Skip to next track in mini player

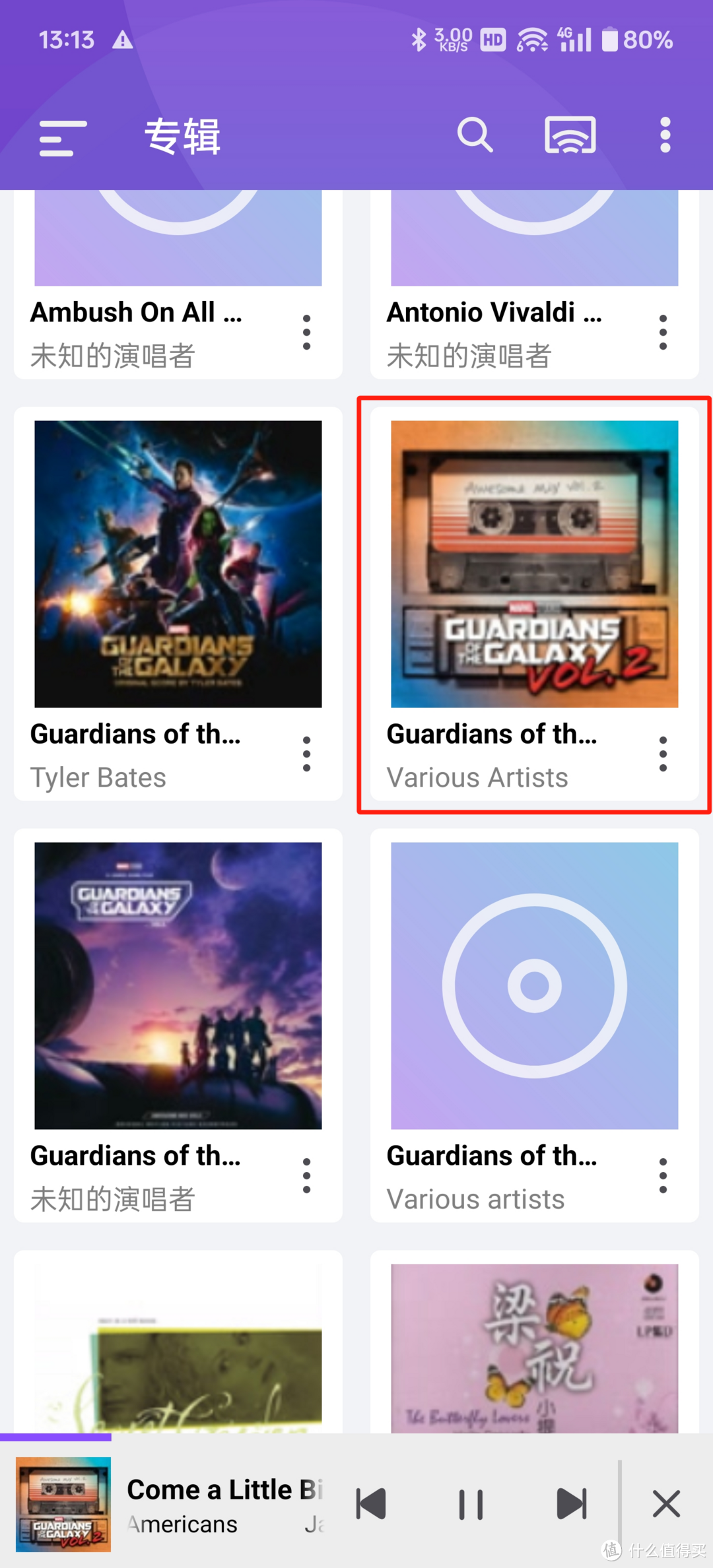click(572, 1505)
